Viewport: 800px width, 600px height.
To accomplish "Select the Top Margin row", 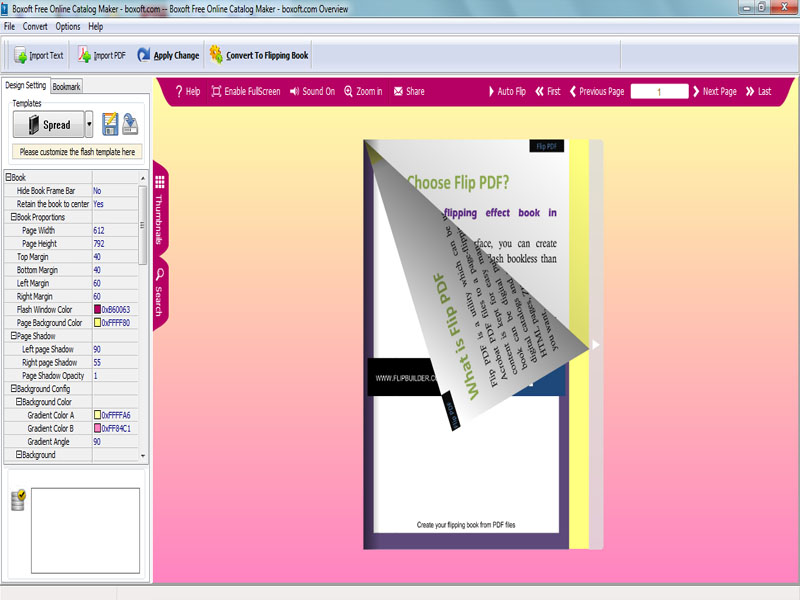I will pyautogui.click(x=71, y=257).
